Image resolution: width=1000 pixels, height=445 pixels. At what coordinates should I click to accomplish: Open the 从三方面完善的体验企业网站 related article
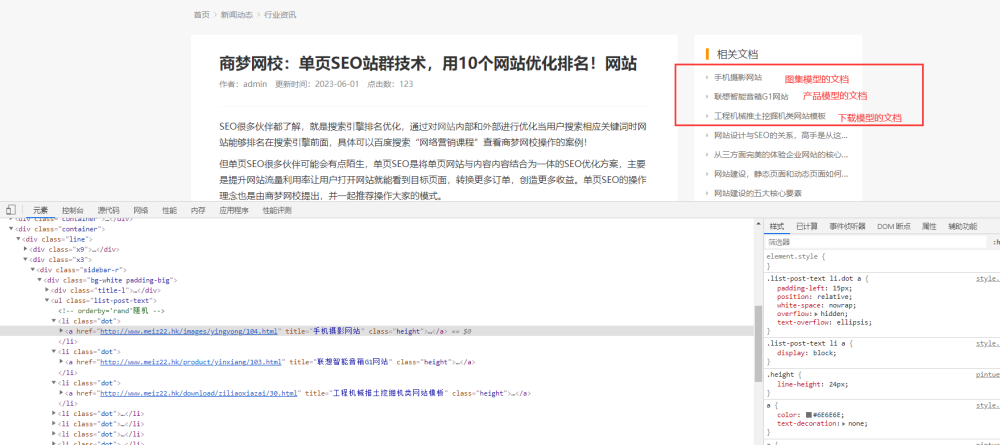[x=781, y=154]
